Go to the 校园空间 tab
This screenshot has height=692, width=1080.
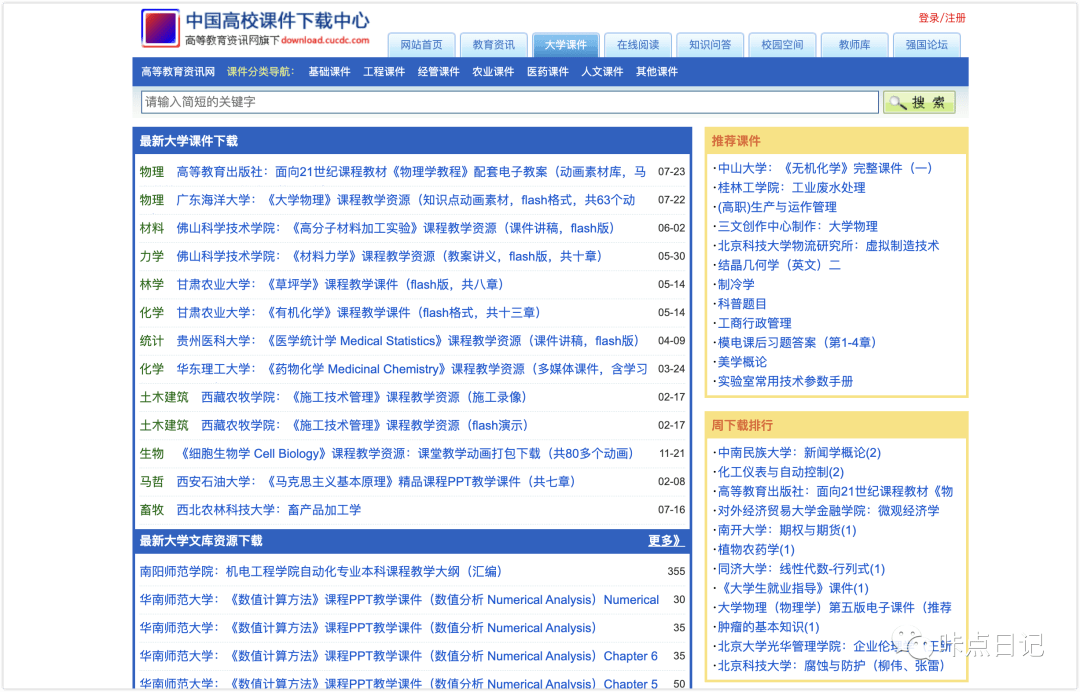click(x=782, y=45)
